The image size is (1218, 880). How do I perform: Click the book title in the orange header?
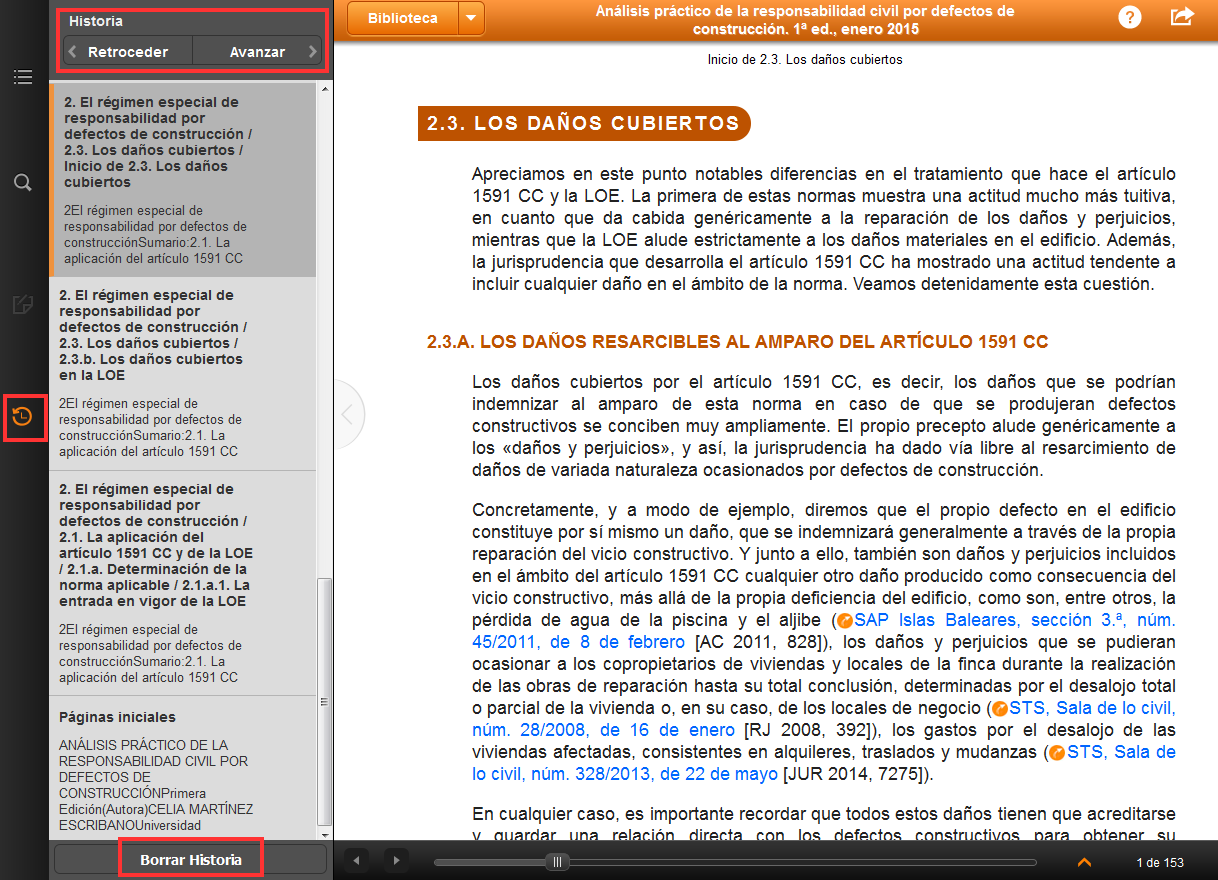point(804,20)
